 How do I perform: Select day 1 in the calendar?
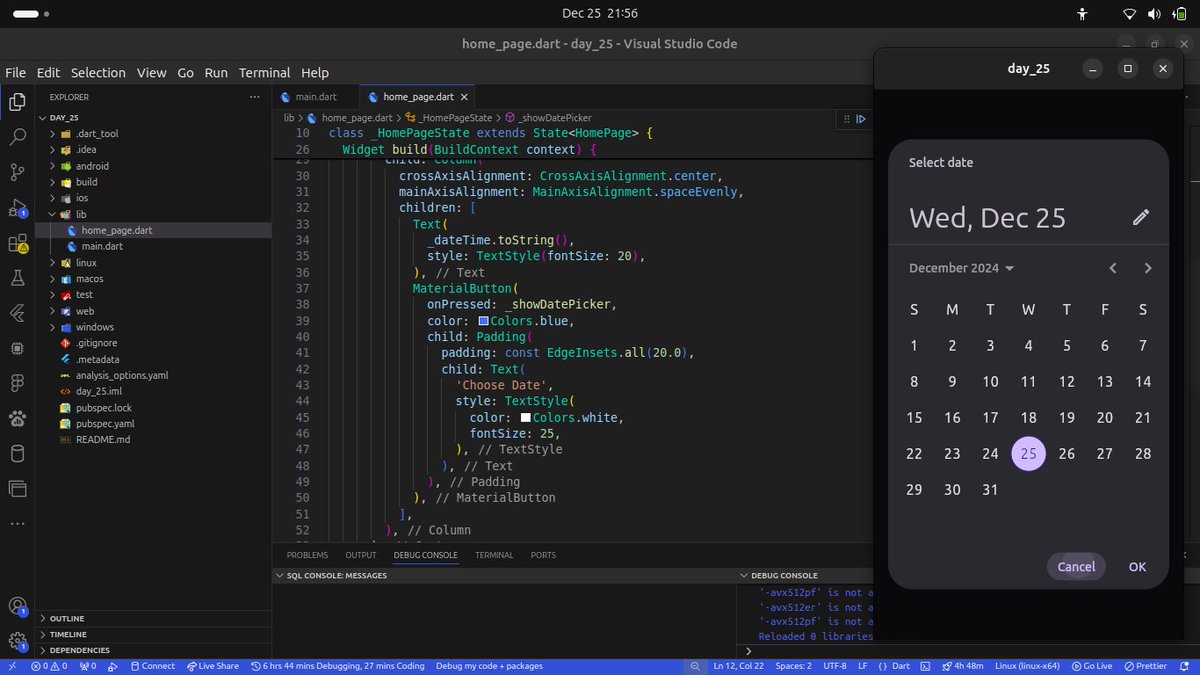click(914, 346)
